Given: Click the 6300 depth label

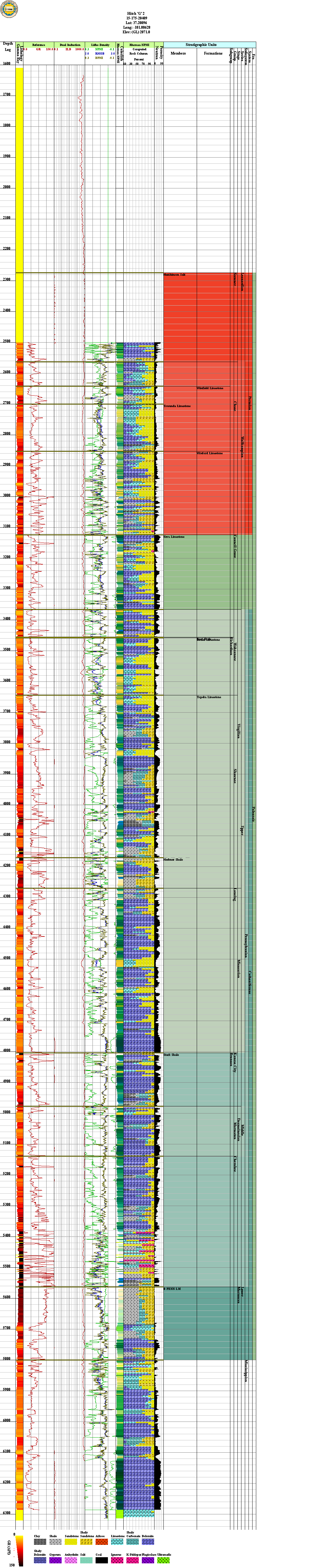Looking at the screenshot, I should [x=7, y=1513].
